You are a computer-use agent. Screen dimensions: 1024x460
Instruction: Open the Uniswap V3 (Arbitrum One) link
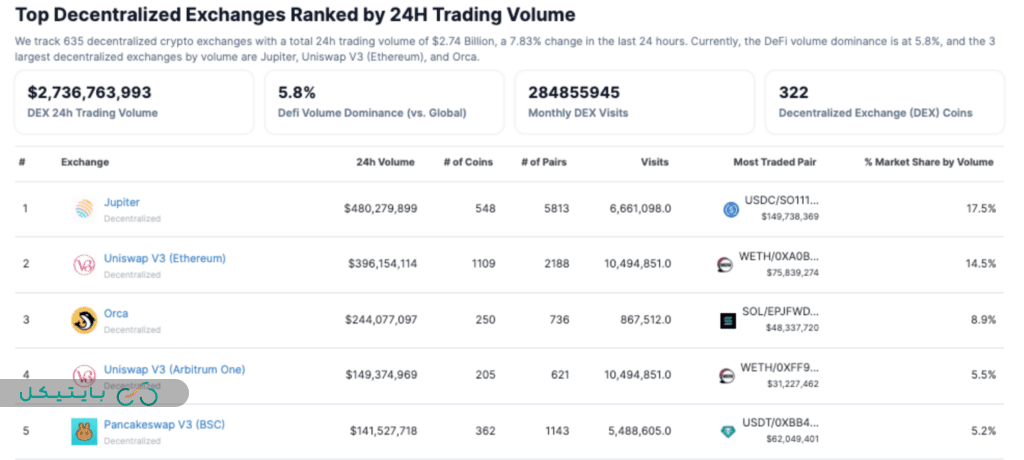click(174, 369)
